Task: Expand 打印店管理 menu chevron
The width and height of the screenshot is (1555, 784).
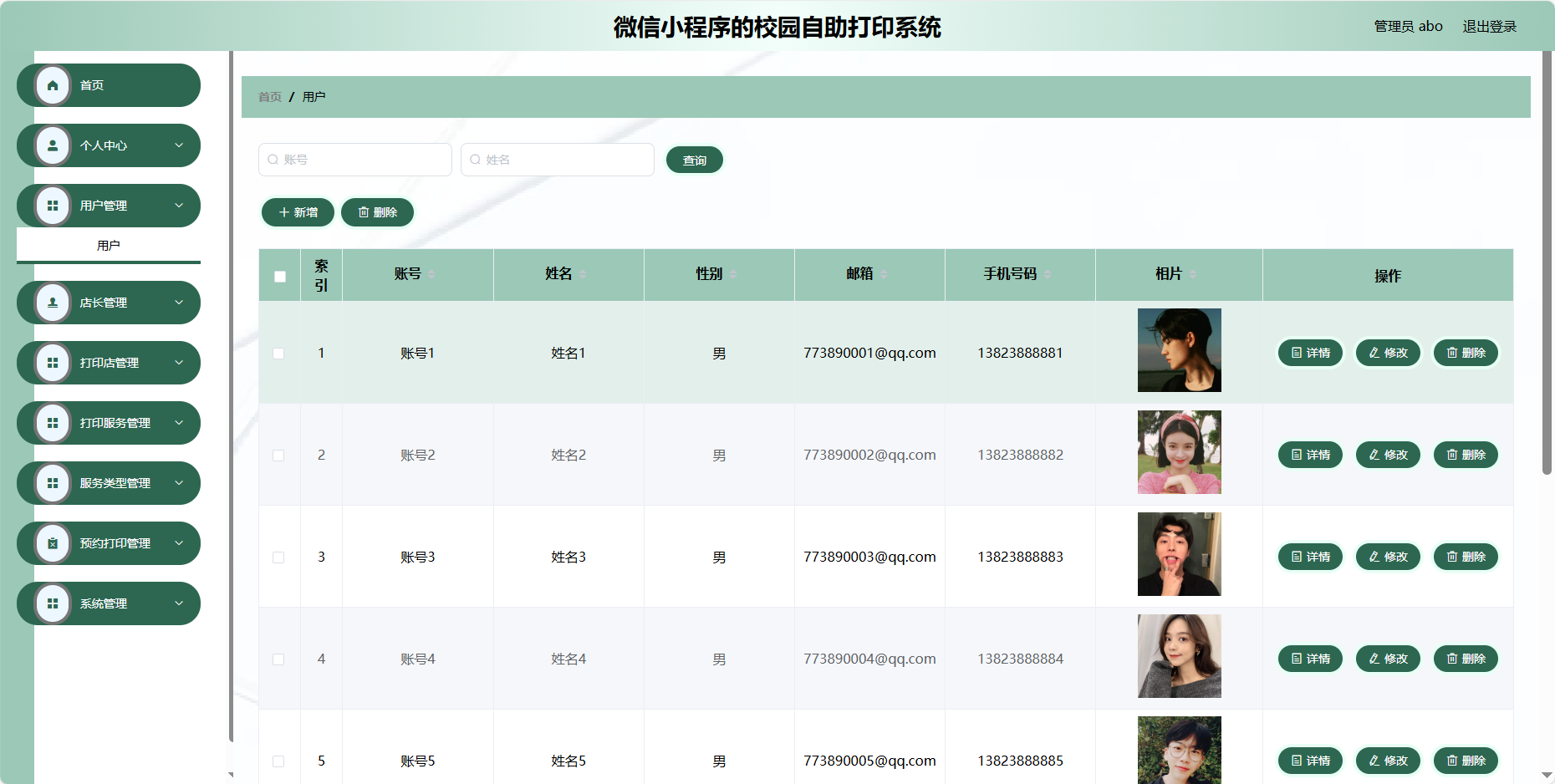Action: click(x=179, y=363)
